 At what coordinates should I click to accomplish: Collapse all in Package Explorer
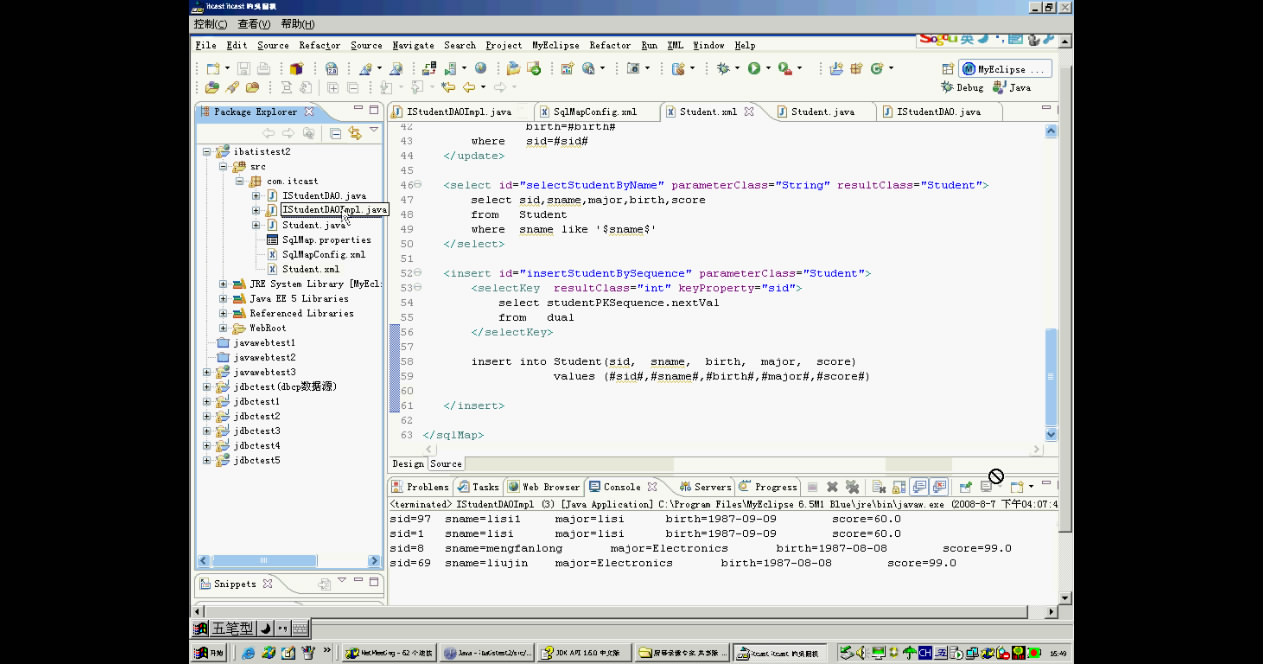click(336, 133)
